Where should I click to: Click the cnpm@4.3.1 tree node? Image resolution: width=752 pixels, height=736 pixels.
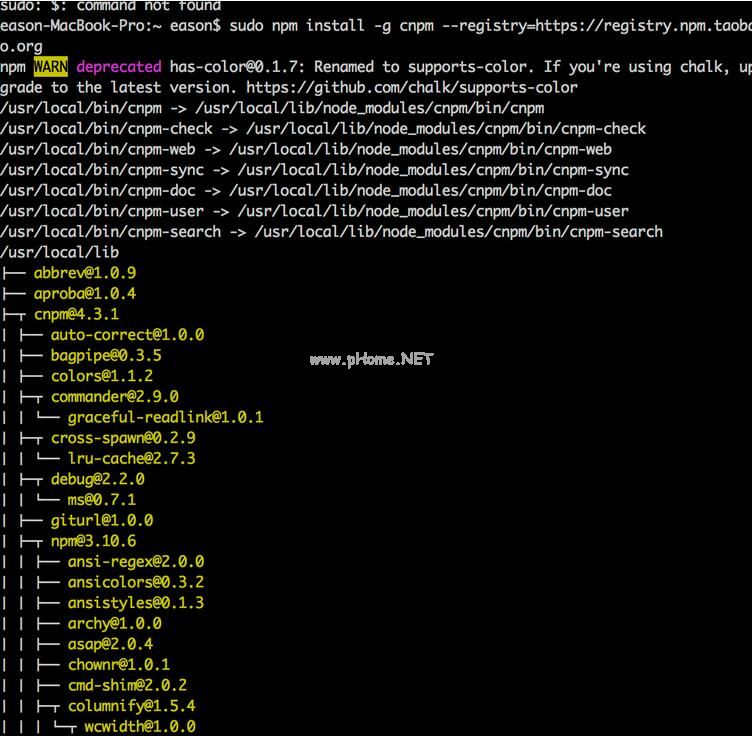(x=76, y=314)
